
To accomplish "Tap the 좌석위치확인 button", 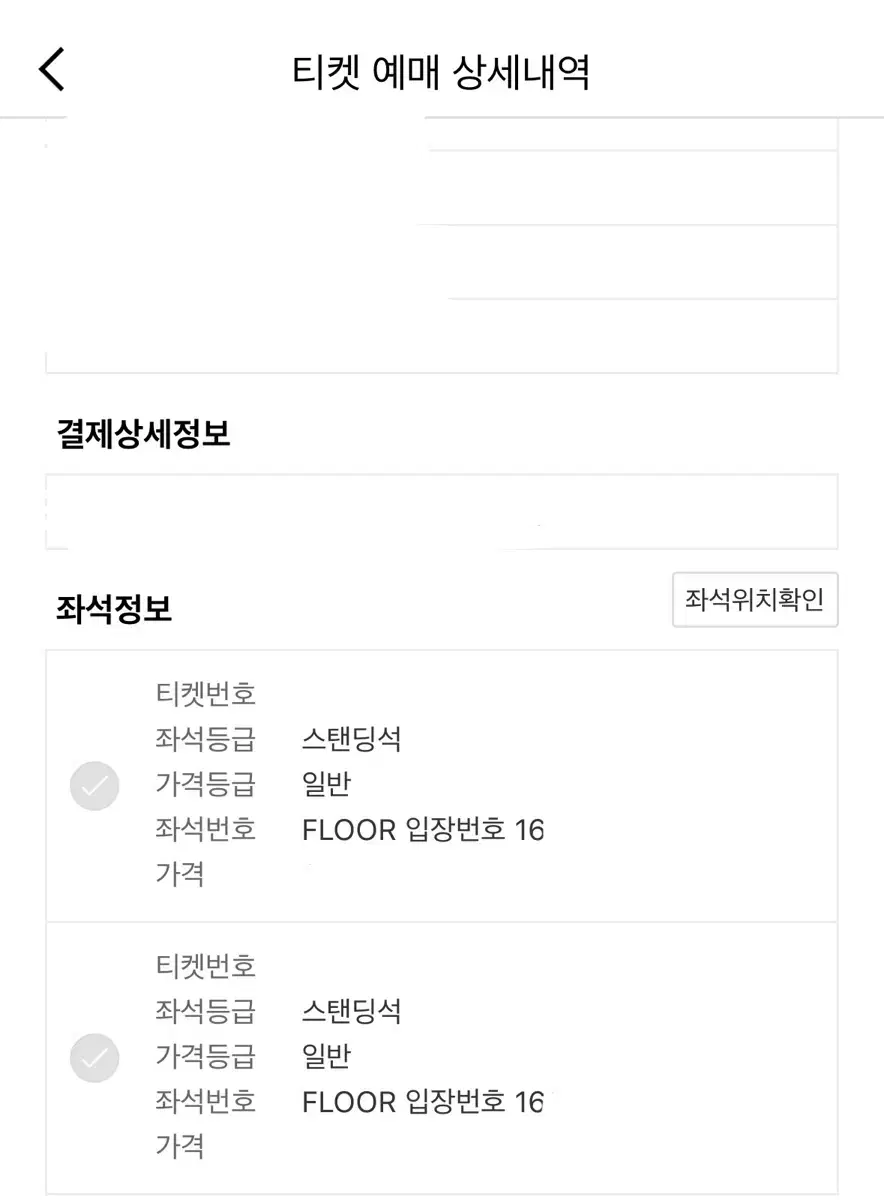I will pos(755,600).
